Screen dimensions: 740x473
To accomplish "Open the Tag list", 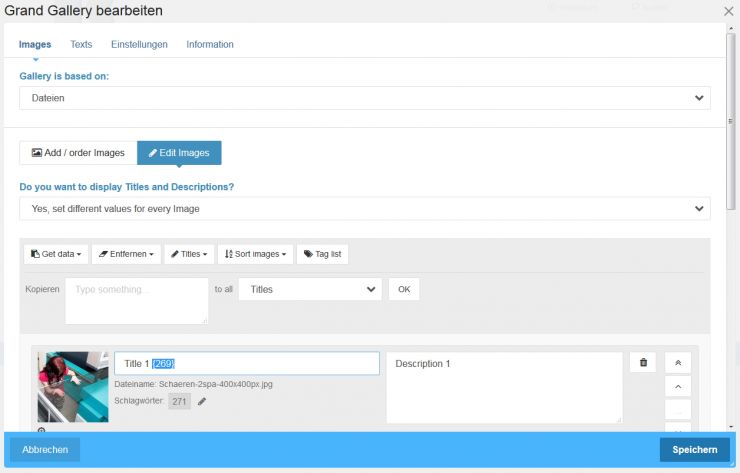I will click(322, 254).
